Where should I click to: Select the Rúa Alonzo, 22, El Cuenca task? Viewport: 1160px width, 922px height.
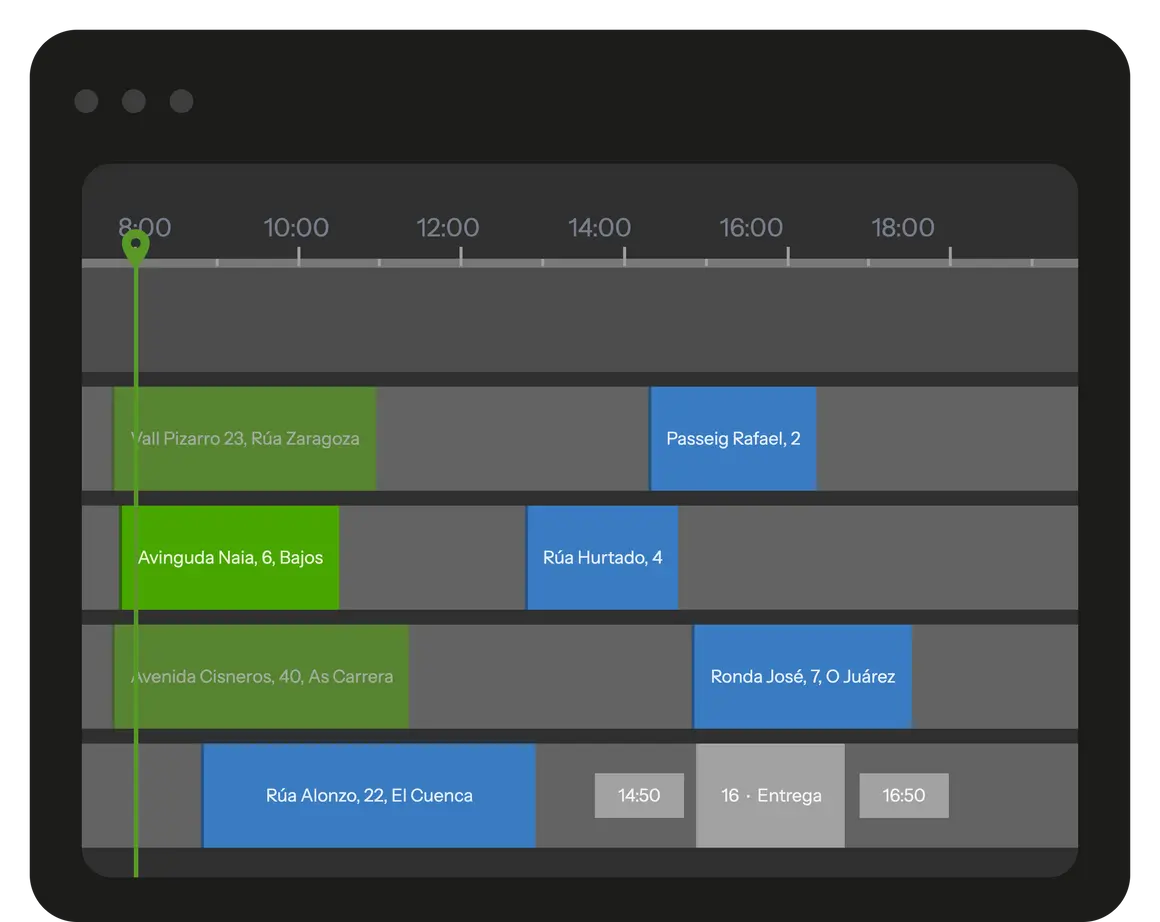click(x=369, y=796)
